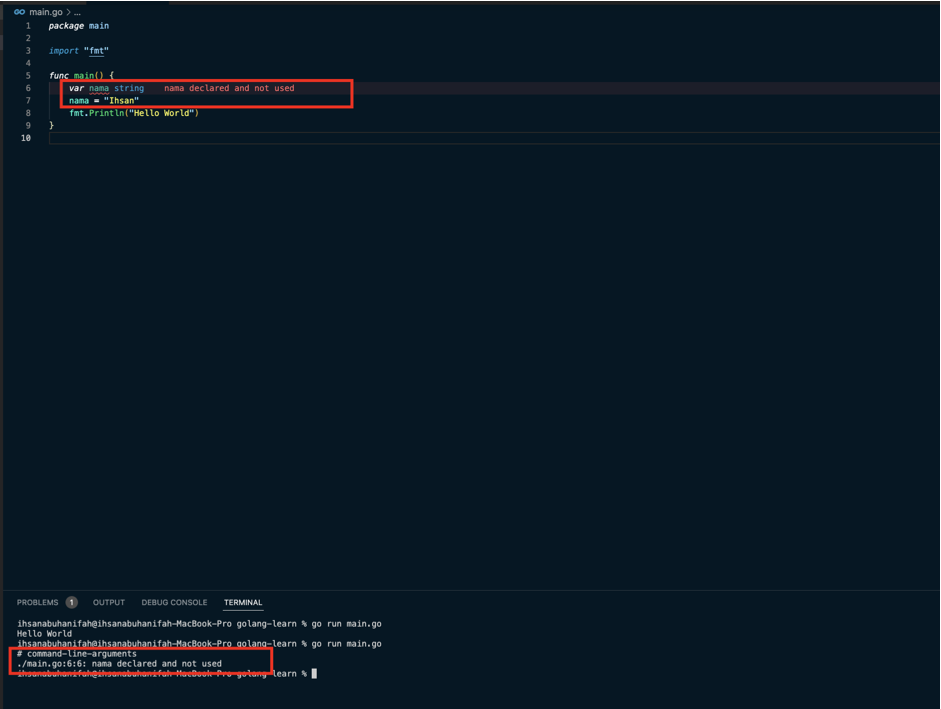
Task: Click 'Hello World' terminal output
Action: [44, 633]
